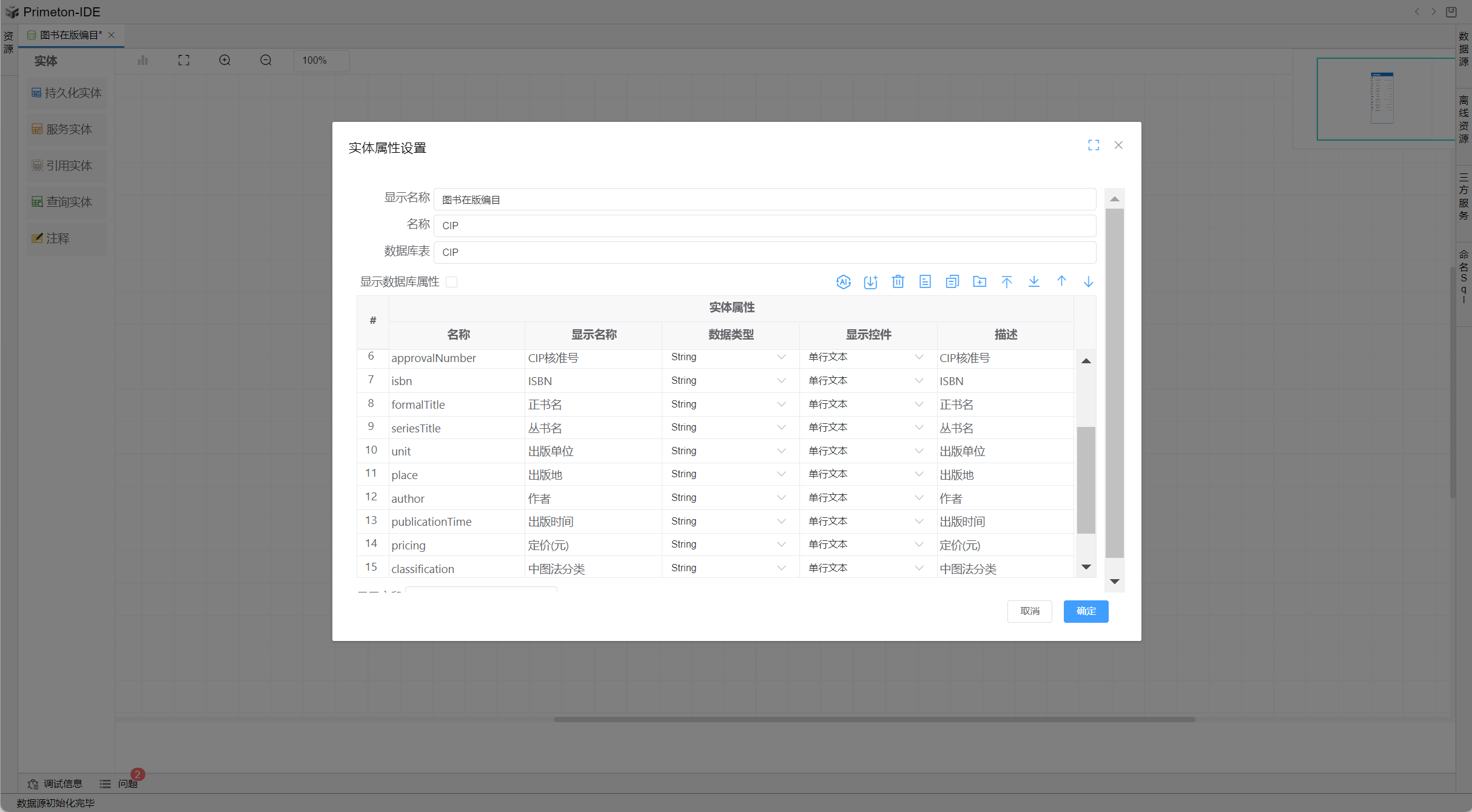Screen dimensions: 1472x812
Task: Click the 数据库表 input field
Action: [x=764, y=252]
